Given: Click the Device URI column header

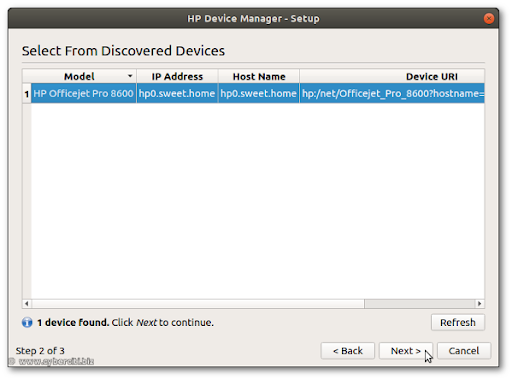Looking at the screenshot, I should [392, 76].
